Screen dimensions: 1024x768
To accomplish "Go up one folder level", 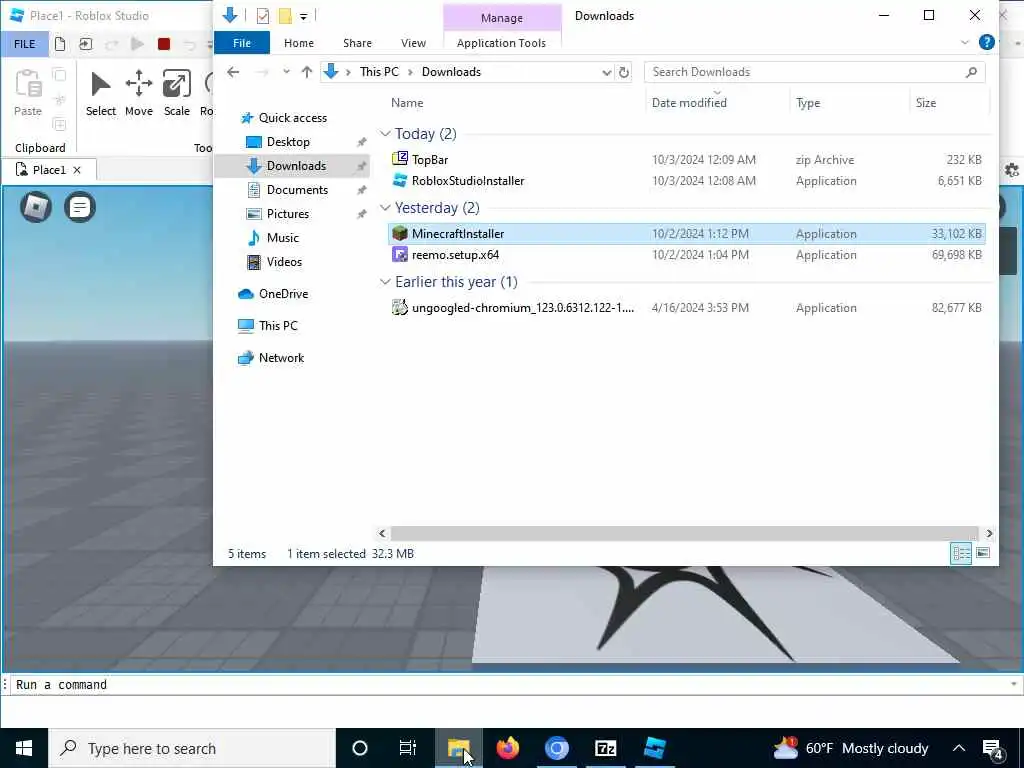I will [306, 72].
